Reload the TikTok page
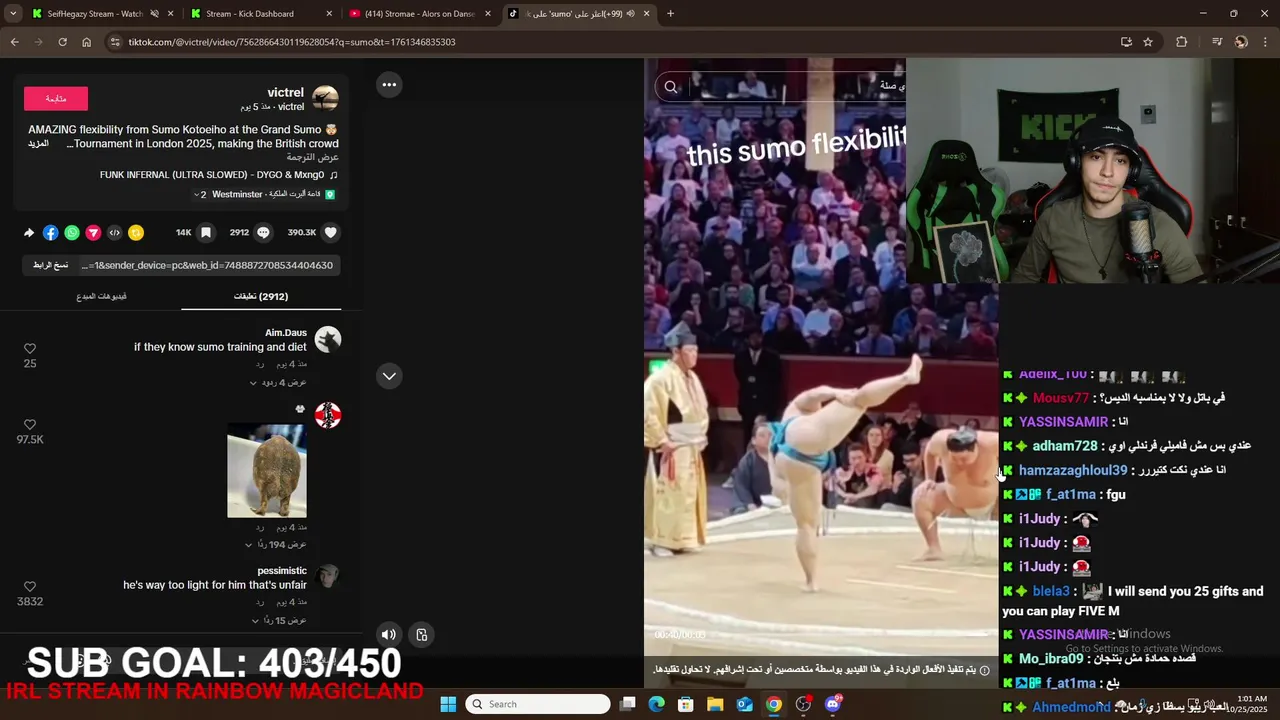Image resolution: width=1280 pixels, height=720 pixels. pyautogui.click(x=62, y=42)
